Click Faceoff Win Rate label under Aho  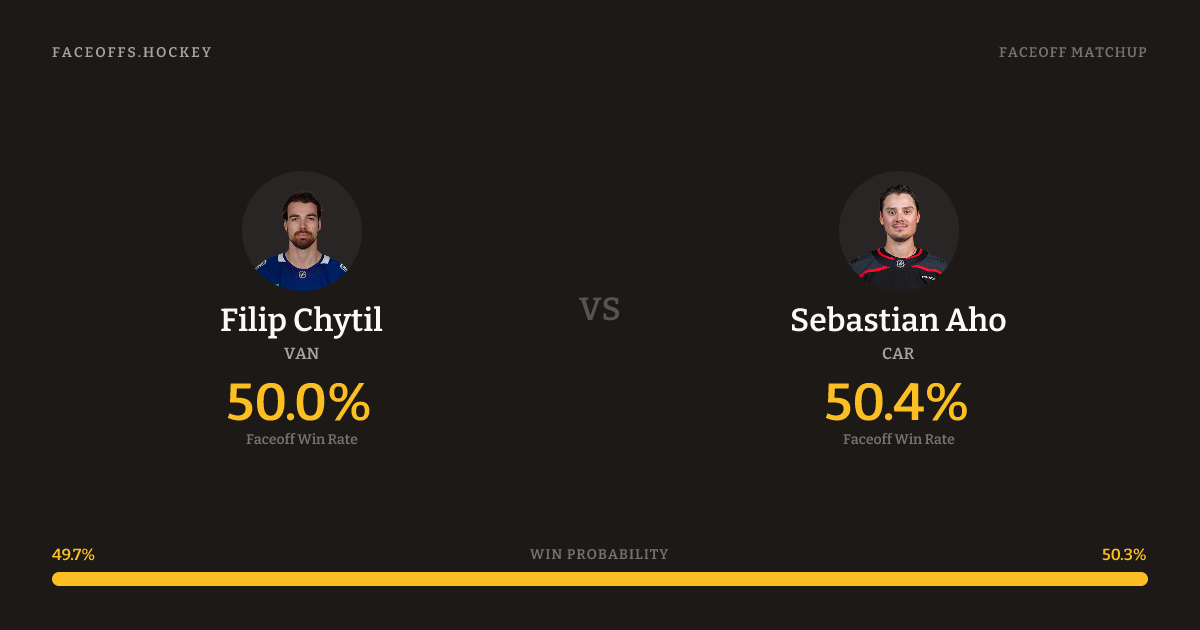tap(898, 439)
